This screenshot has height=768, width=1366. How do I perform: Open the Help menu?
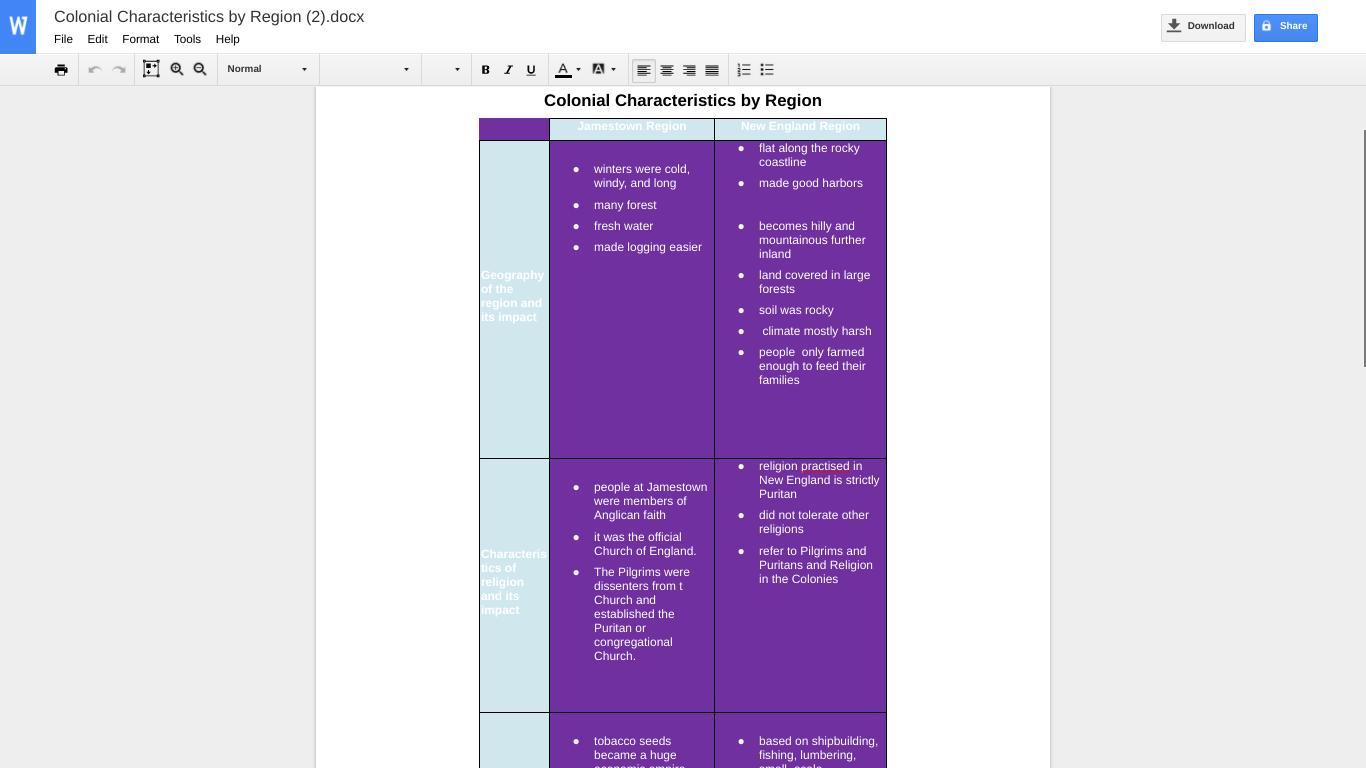(227, 39)
